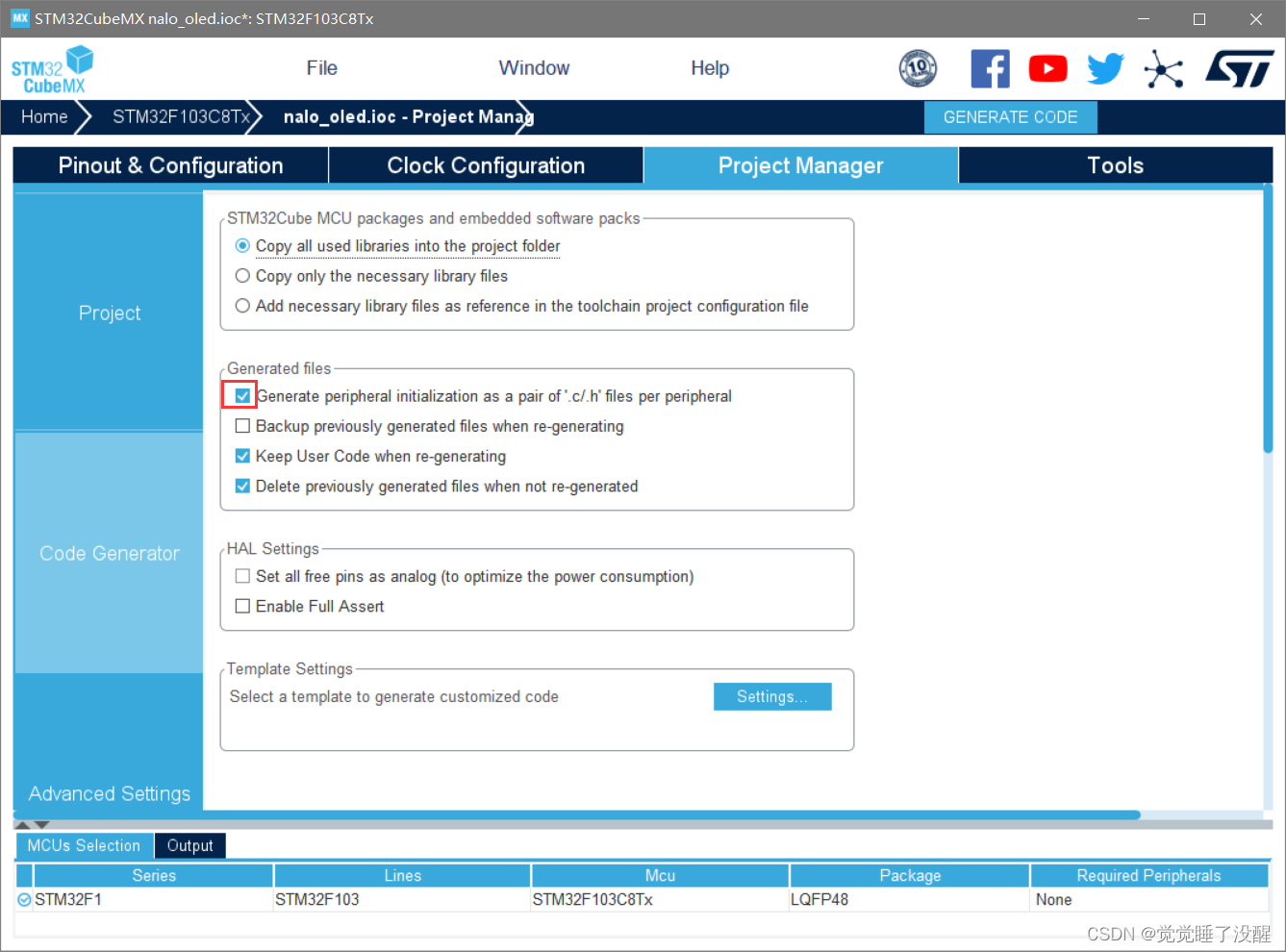Image resolution: width=1286 pixels, height=952 pixels.
Task: Switch to MCUs Selection bottom tab
Action: 84,845
